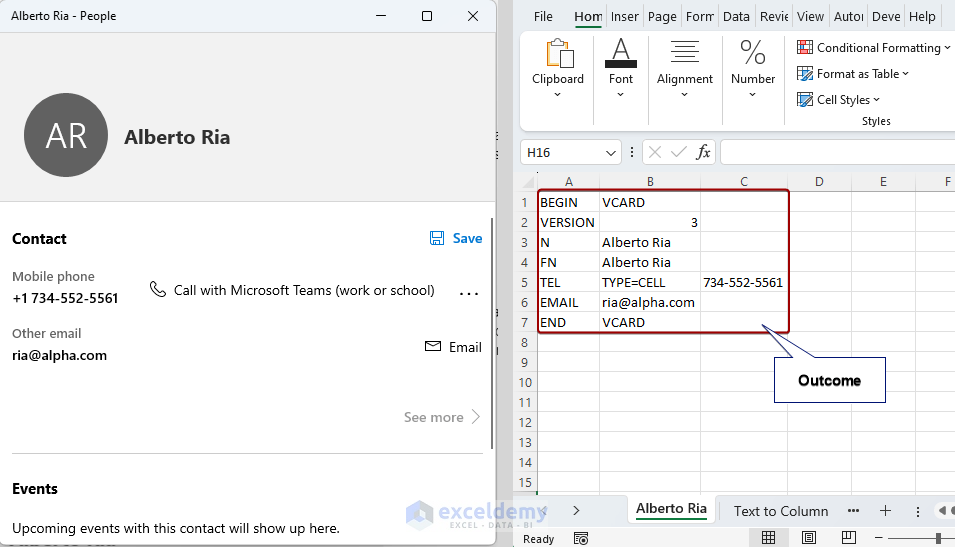955x547 pixels.
Task: Switch to the Alberto Ria sheet tab
Action: tap(671, 509)
